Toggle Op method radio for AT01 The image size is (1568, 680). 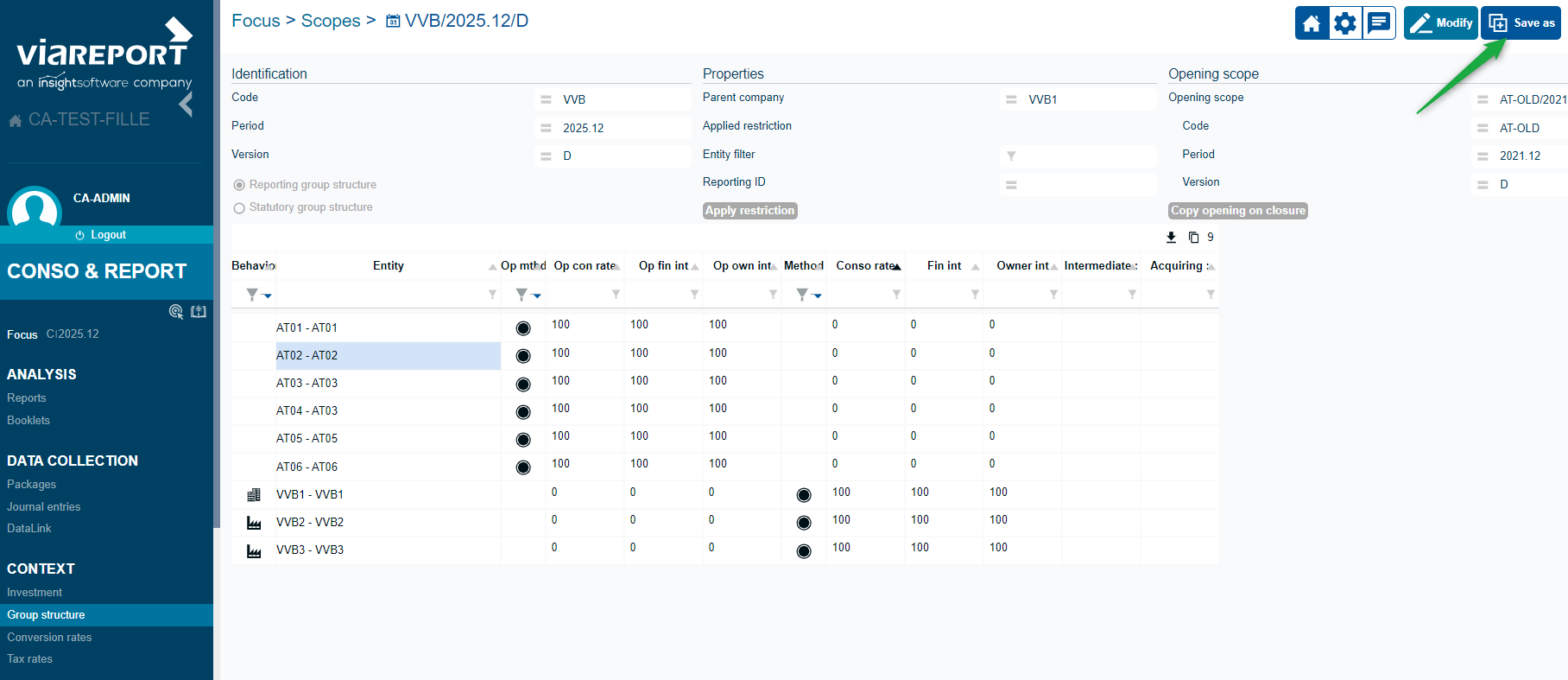pos(523,328)
